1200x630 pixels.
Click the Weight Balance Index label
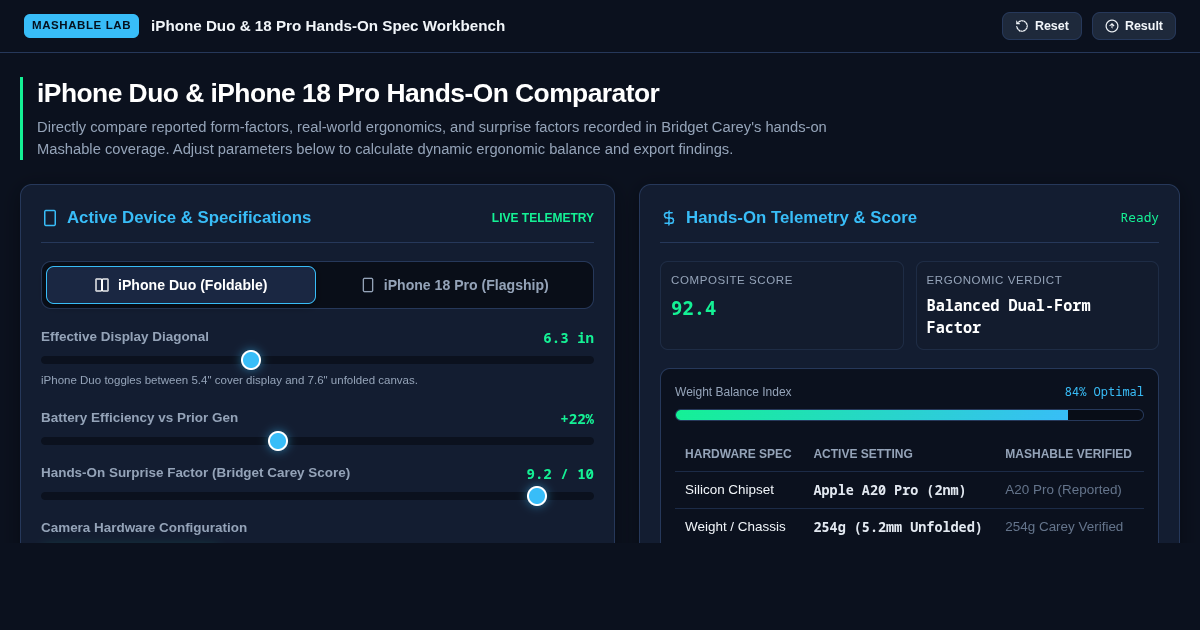click(x=733, y=392)
